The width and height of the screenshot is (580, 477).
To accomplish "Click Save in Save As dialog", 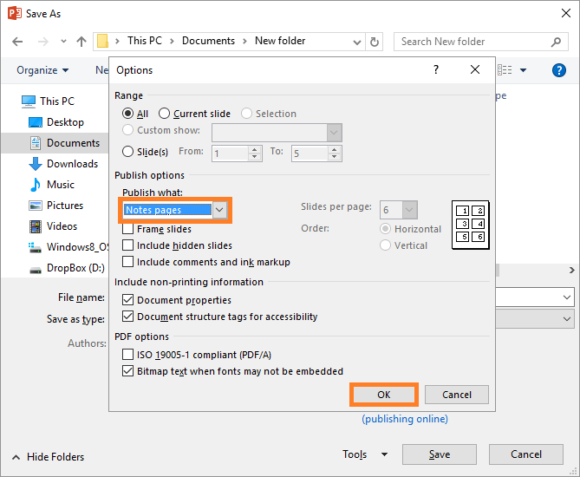I will 439,454.
